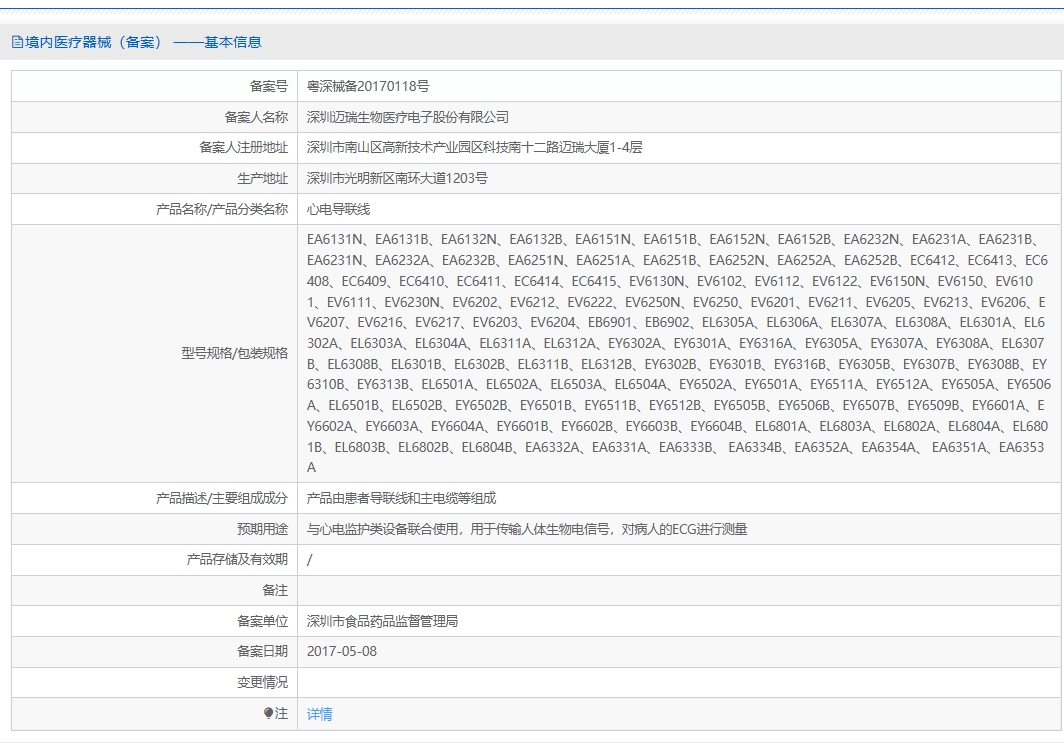Select the product name 心电导联线
1064x743 pixels.
339,209
